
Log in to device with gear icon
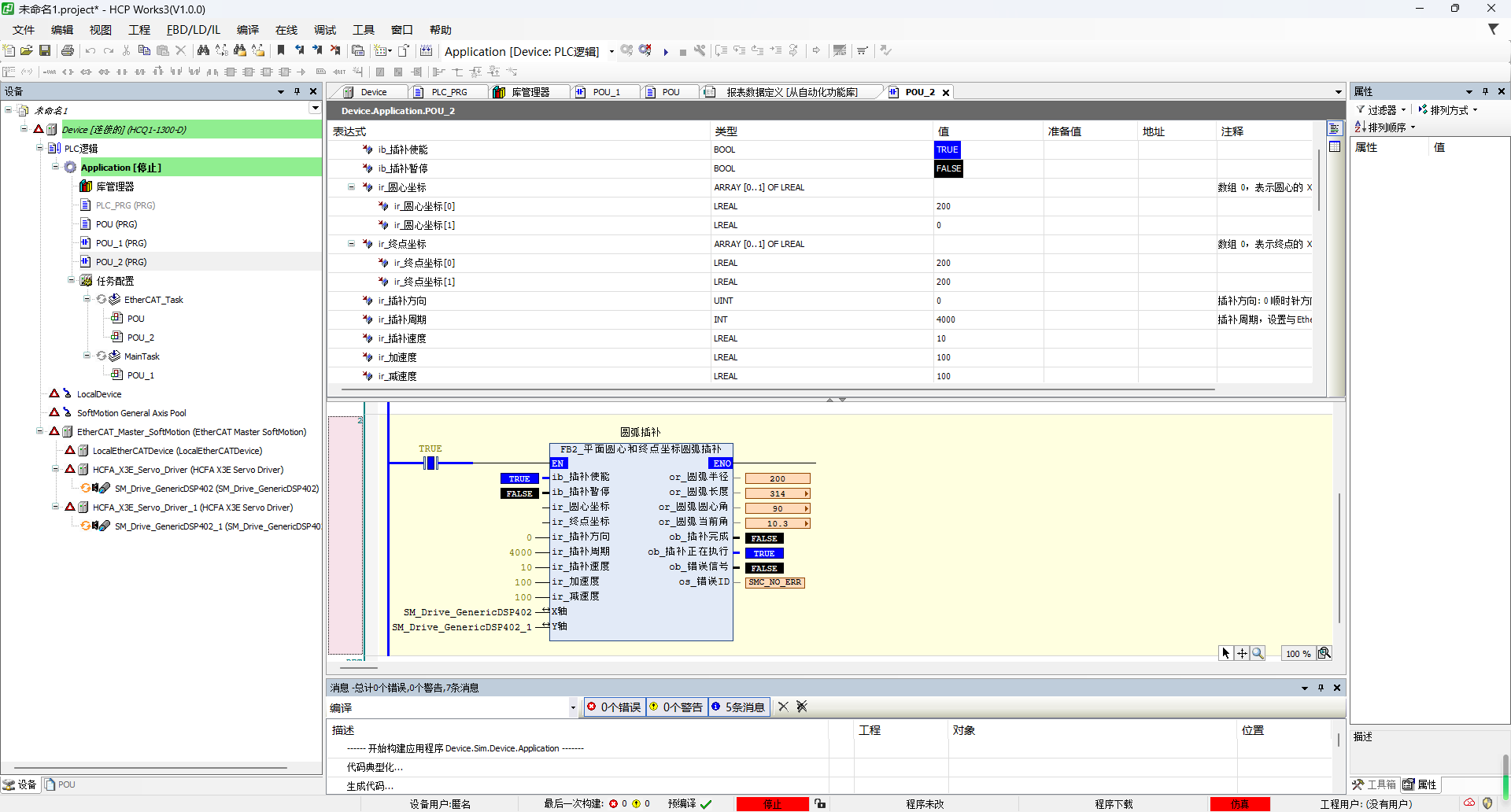626,50
